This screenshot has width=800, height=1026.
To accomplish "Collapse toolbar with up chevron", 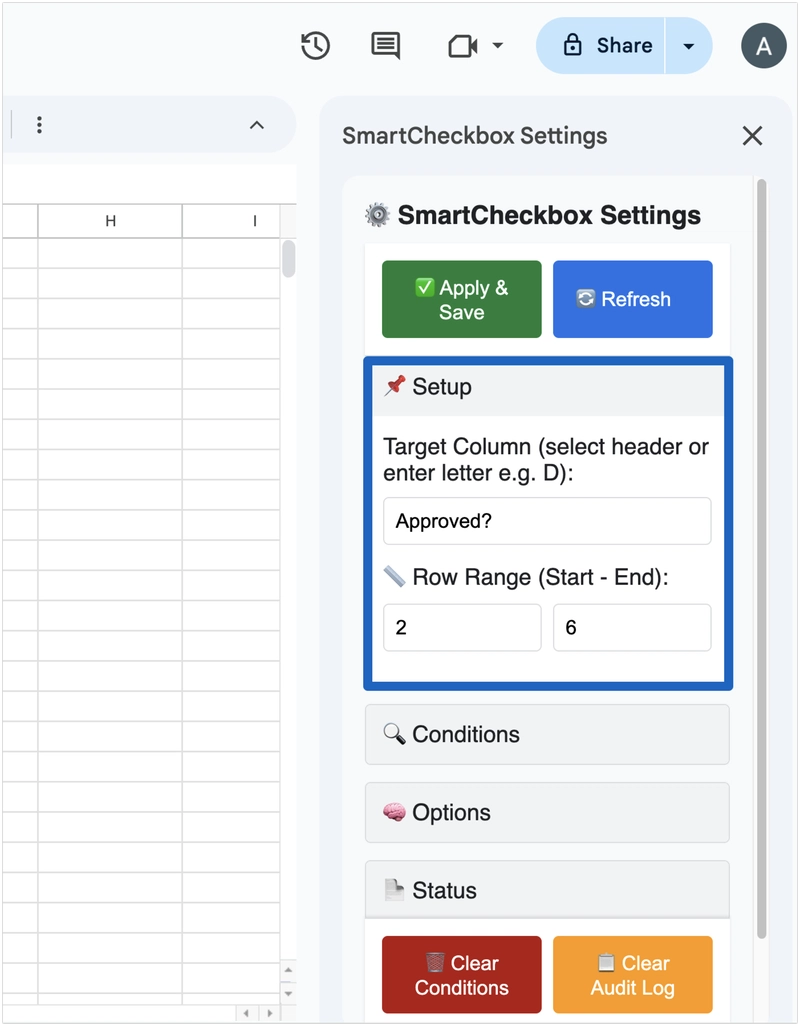I will [257, 125].
